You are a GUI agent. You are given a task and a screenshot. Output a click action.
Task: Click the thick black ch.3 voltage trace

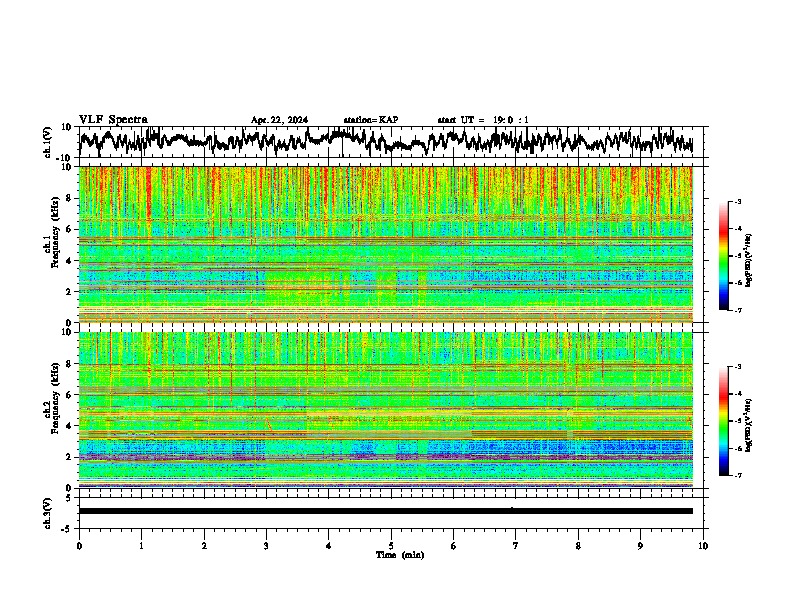[386, 511]
